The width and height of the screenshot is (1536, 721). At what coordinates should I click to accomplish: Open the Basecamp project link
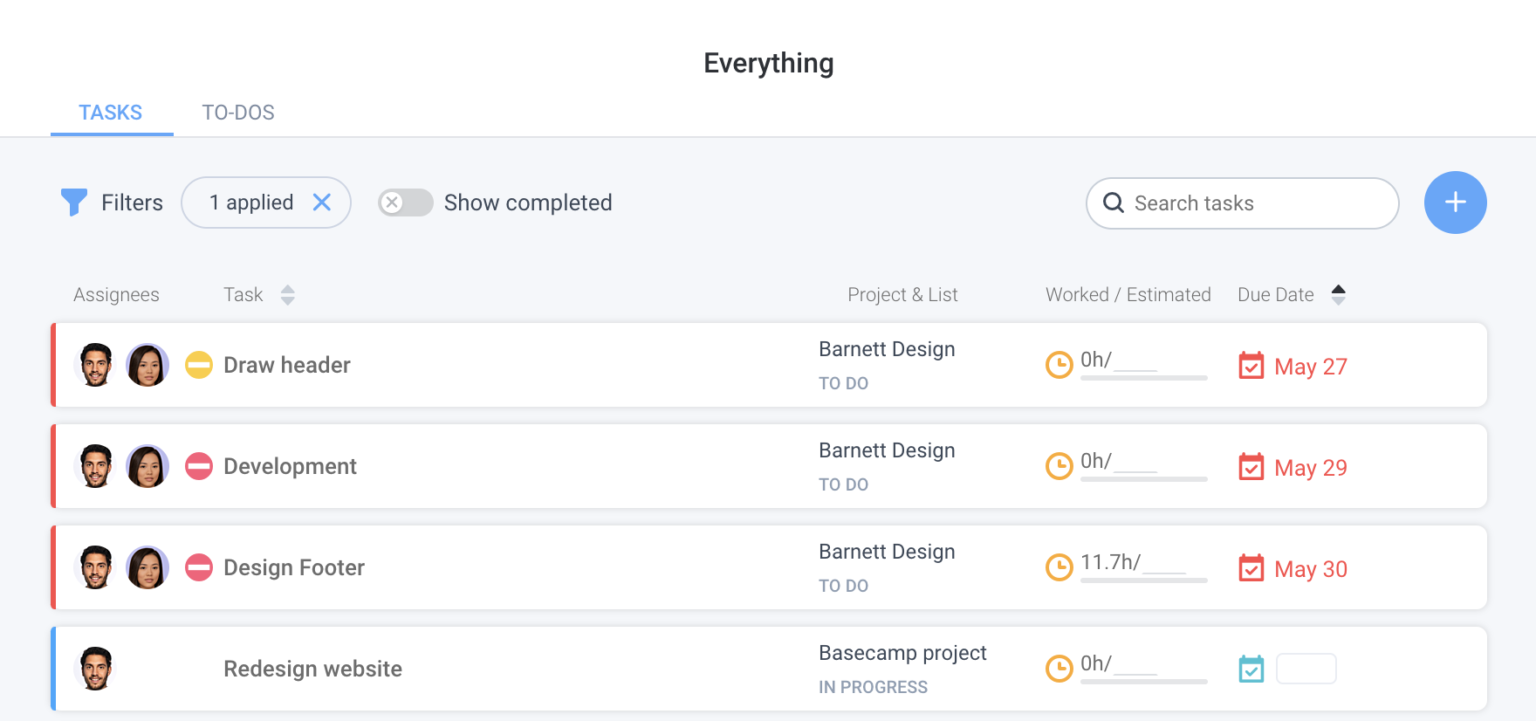click(903, 652)
